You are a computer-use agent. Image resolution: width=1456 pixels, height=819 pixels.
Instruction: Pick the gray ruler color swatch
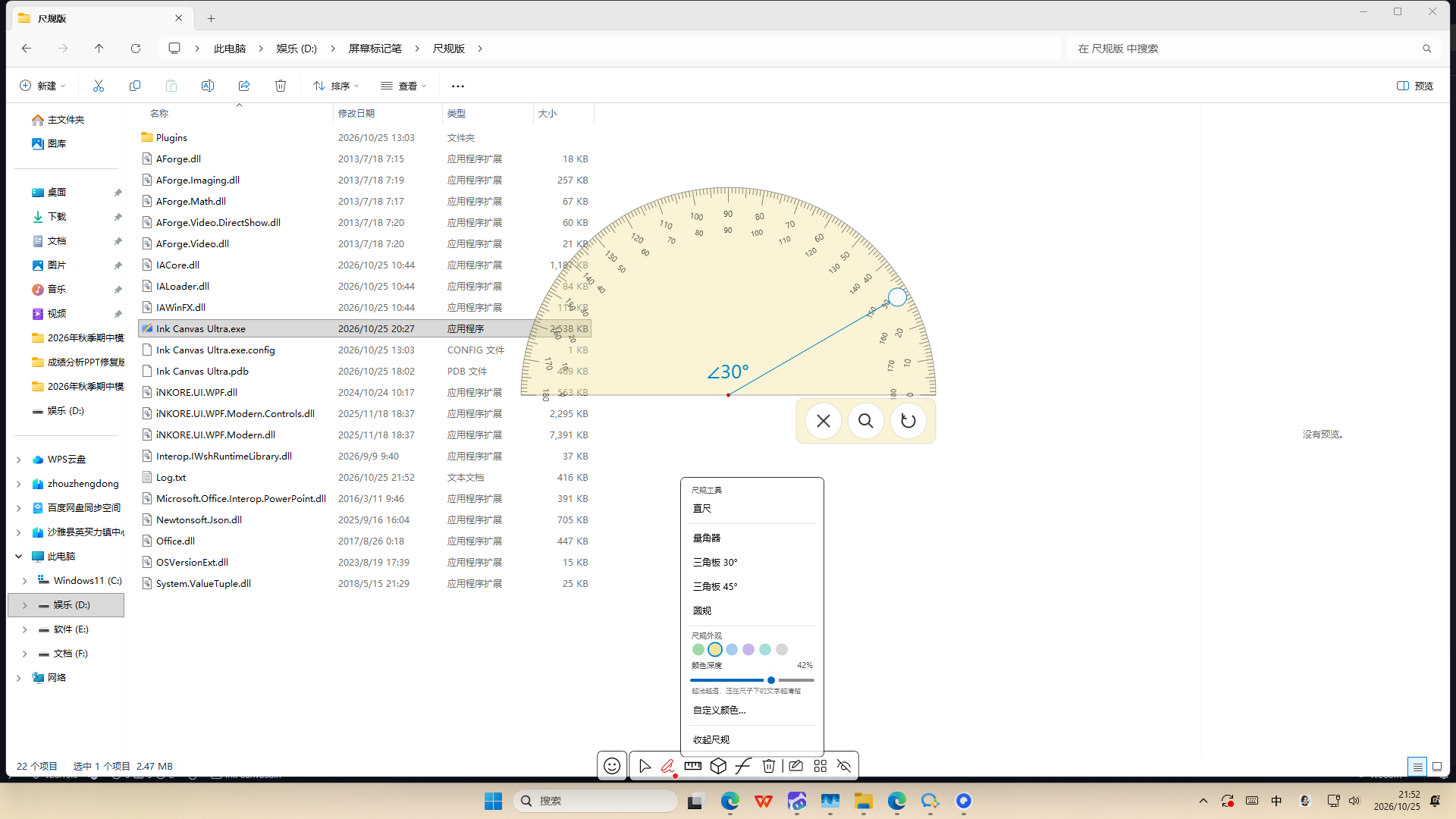782,650
